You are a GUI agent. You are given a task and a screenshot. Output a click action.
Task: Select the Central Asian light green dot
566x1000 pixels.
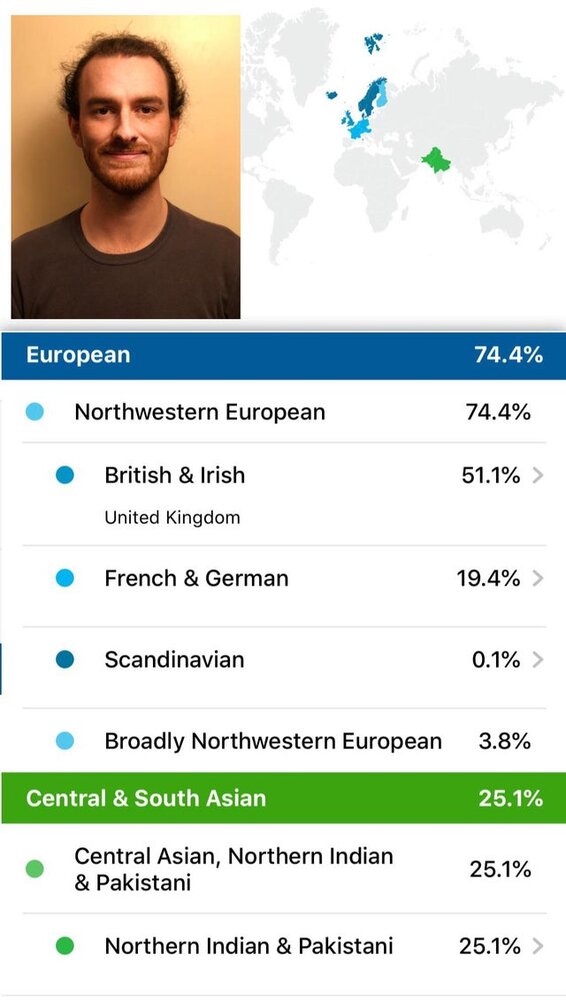pos(34,869)
